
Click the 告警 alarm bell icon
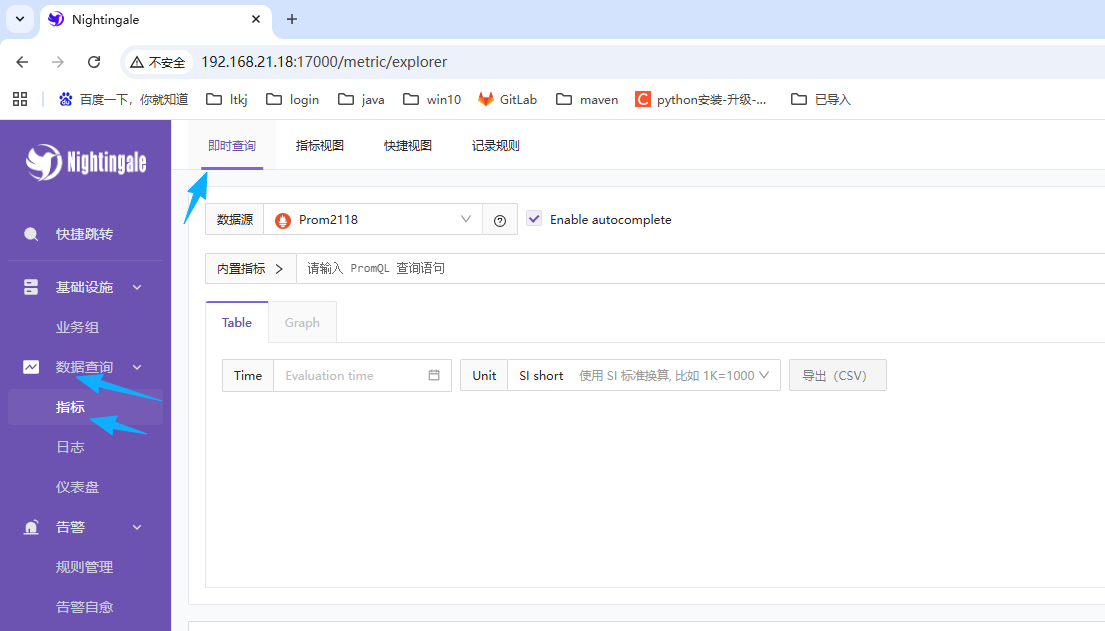pyautogui.click(x=31, y=527)
